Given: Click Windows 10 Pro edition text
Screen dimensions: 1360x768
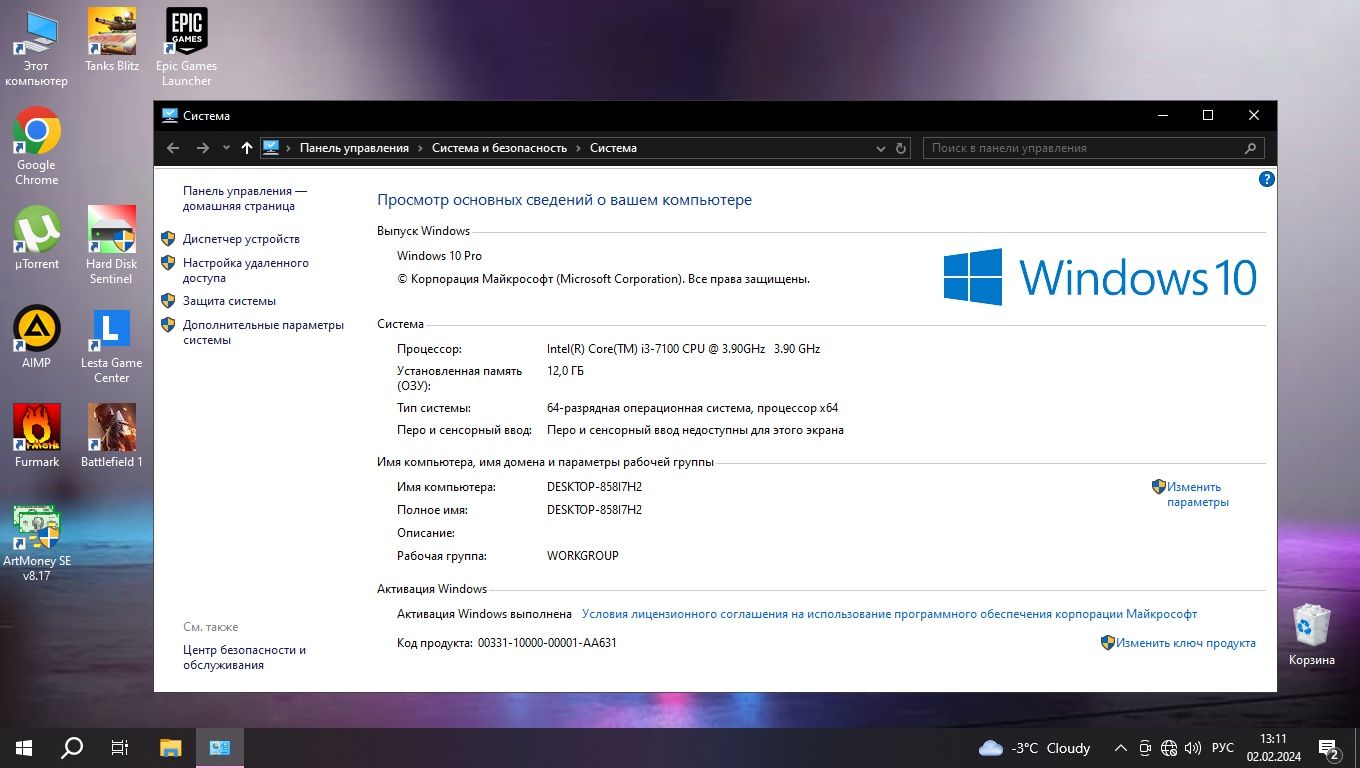Looking at the screenshot, I should pyautogui.click(x=439, y=256).
